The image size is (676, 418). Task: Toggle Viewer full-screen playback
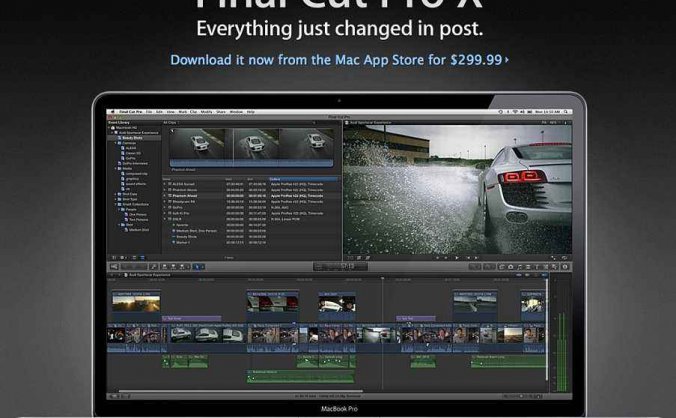point(553,258)
